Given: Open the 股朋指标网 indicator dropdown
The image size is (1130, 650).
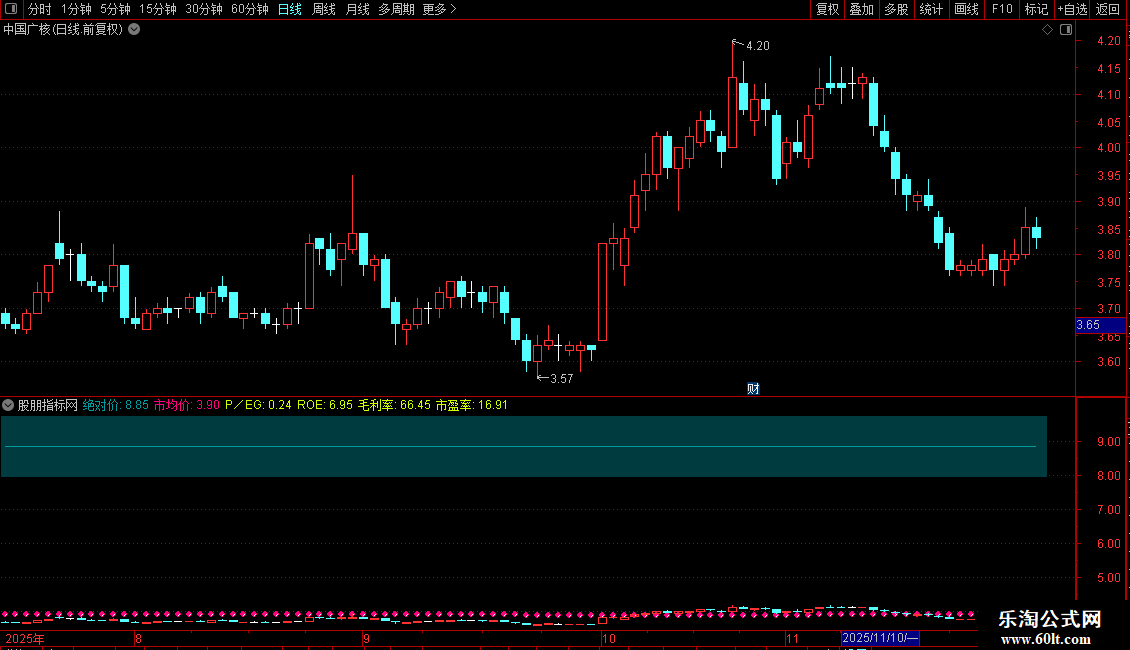Looking at the screenshot, I should 8,405.
